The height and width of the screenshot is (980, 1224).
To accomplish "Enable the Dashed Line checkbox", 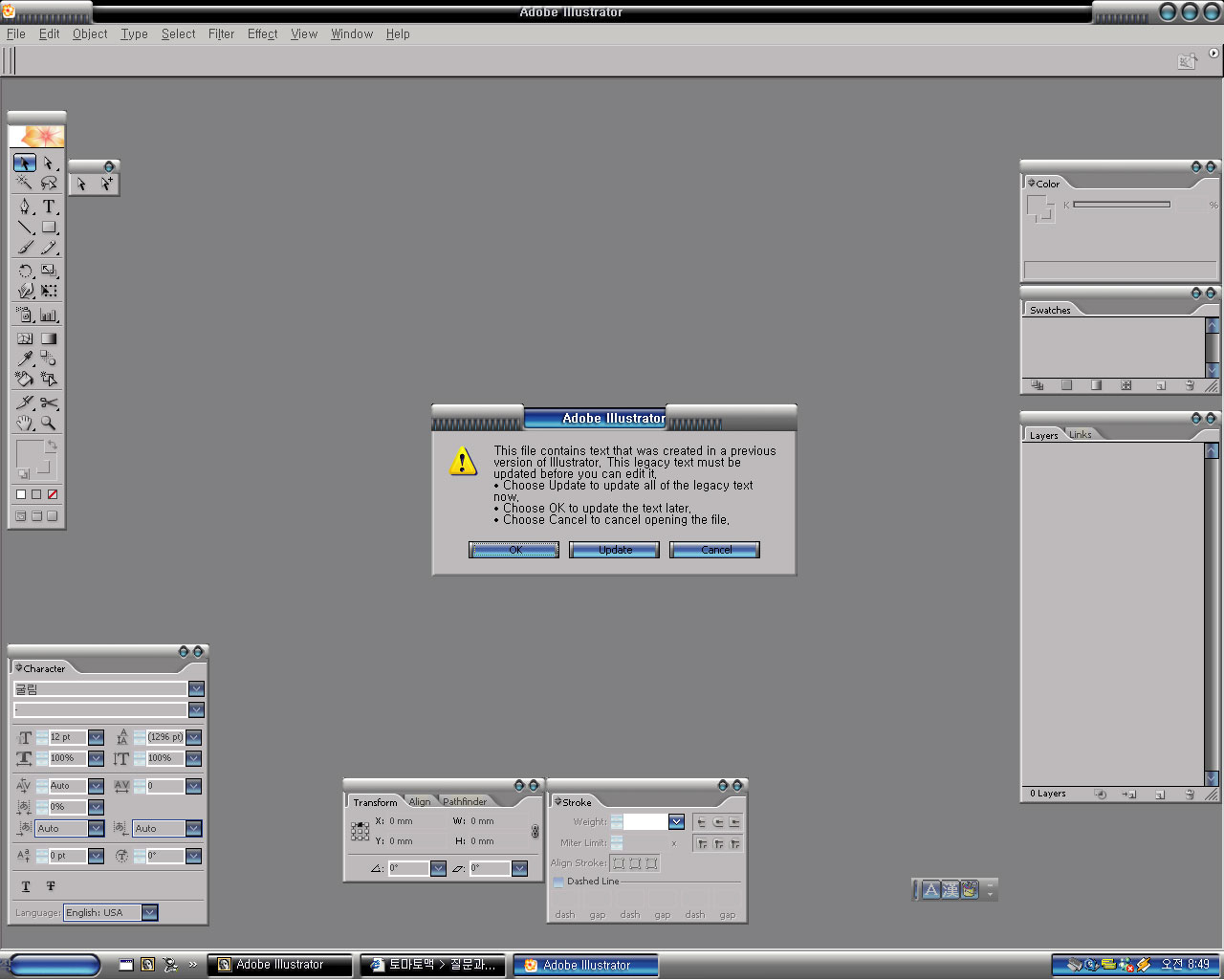I will point(558,882).
